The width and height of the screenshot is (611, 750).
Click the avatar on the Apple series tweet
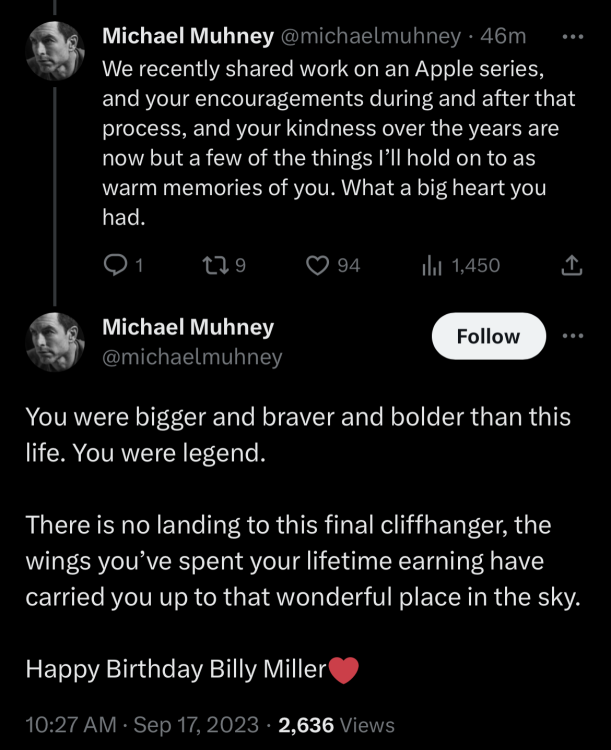(x=54, y=50)
